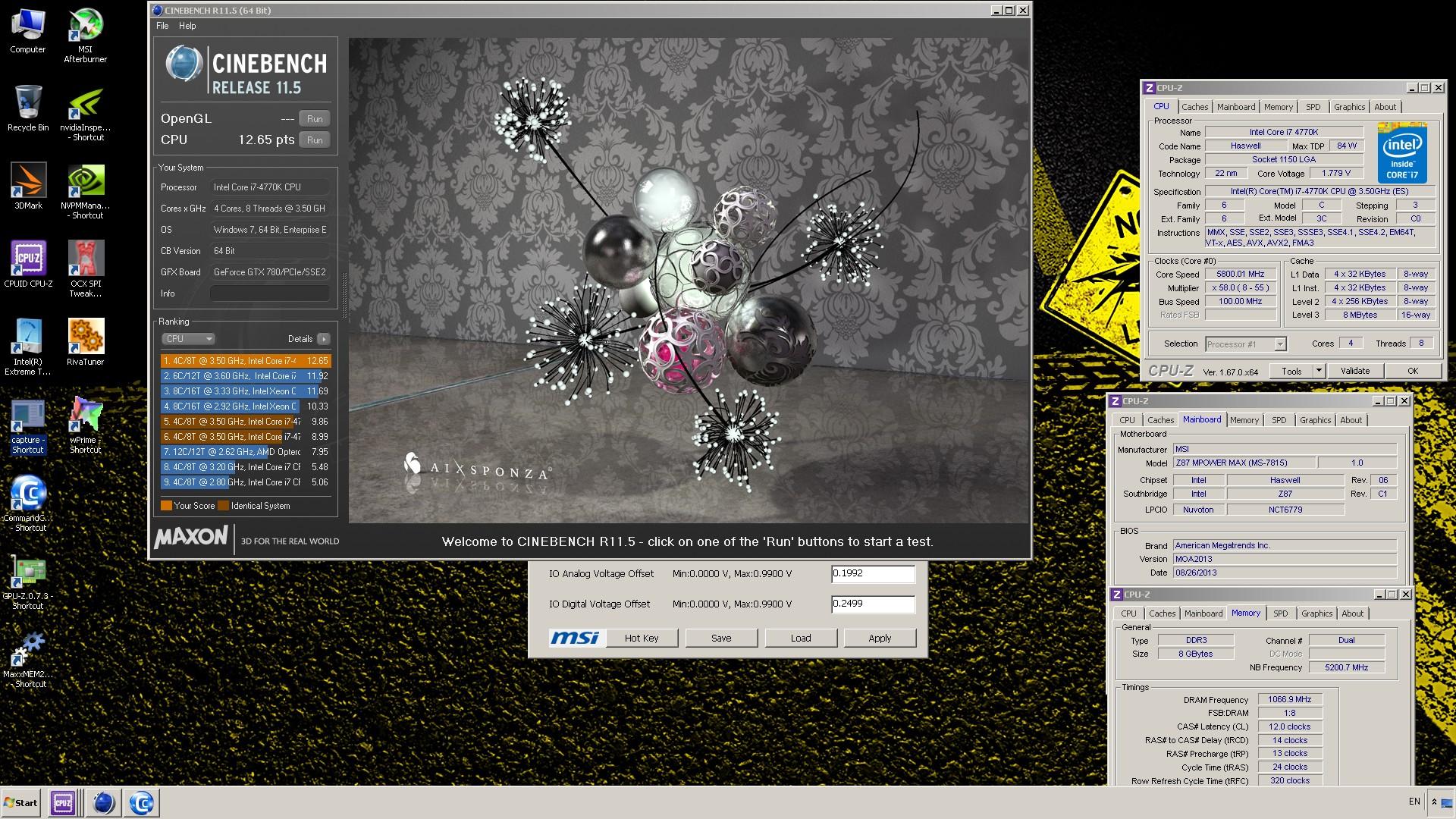
Task: Open nvidiaInspector shortcut icon
Action: (x=86, y=115)
